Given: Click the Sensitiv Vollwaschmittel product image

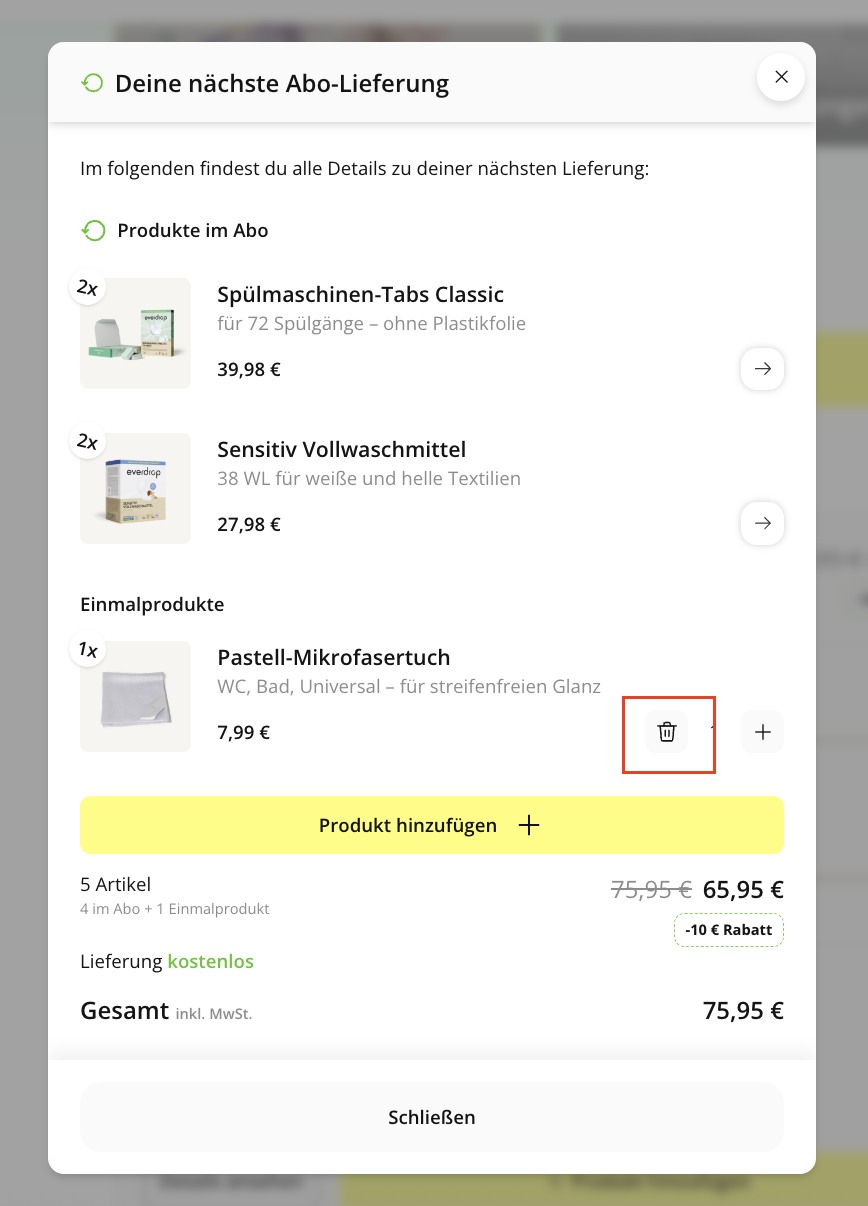Looking at the screenshot, I should point(135,488).
